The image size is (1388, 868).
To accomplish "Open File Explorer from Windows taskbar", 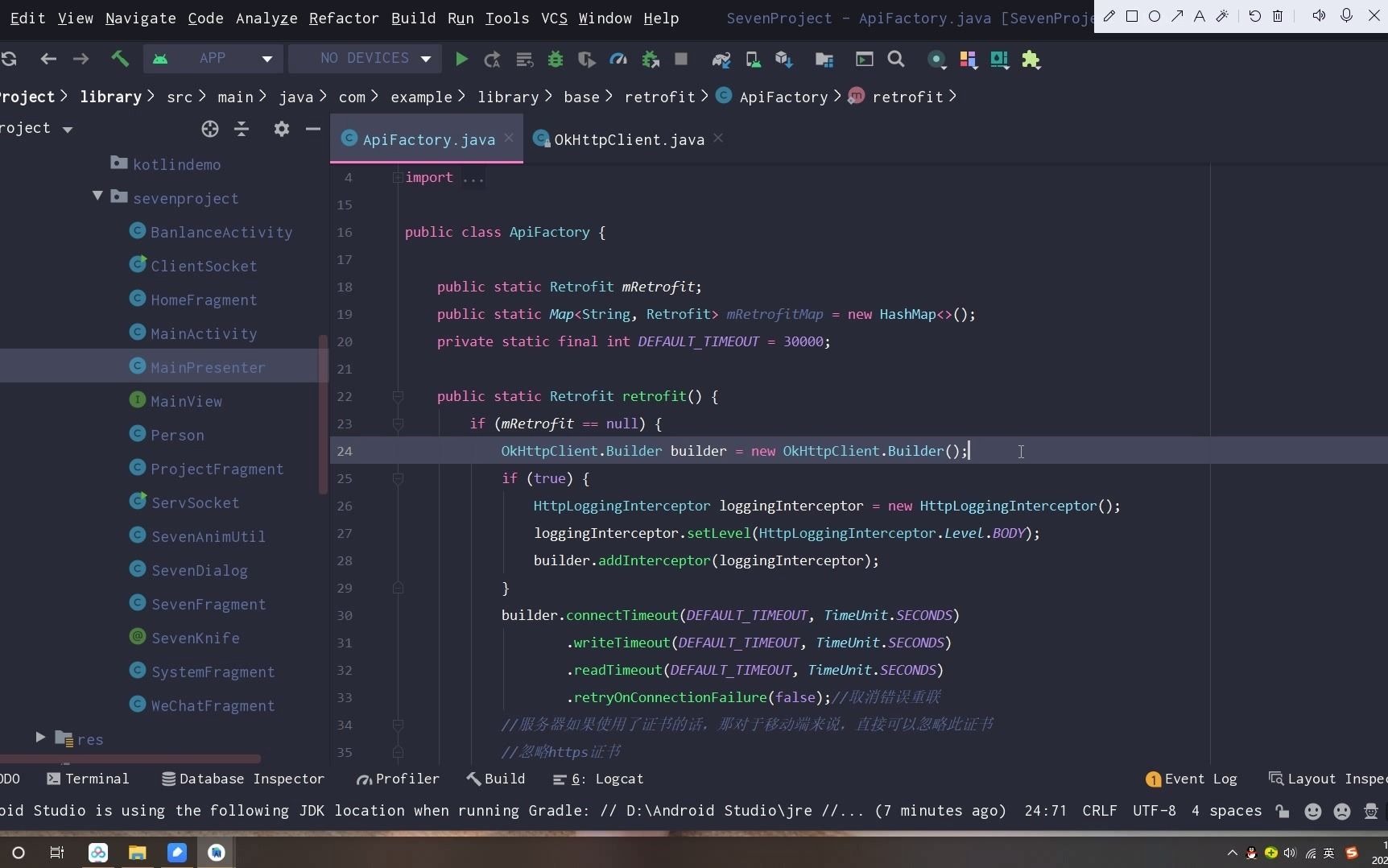I will (x=137, y=853).
